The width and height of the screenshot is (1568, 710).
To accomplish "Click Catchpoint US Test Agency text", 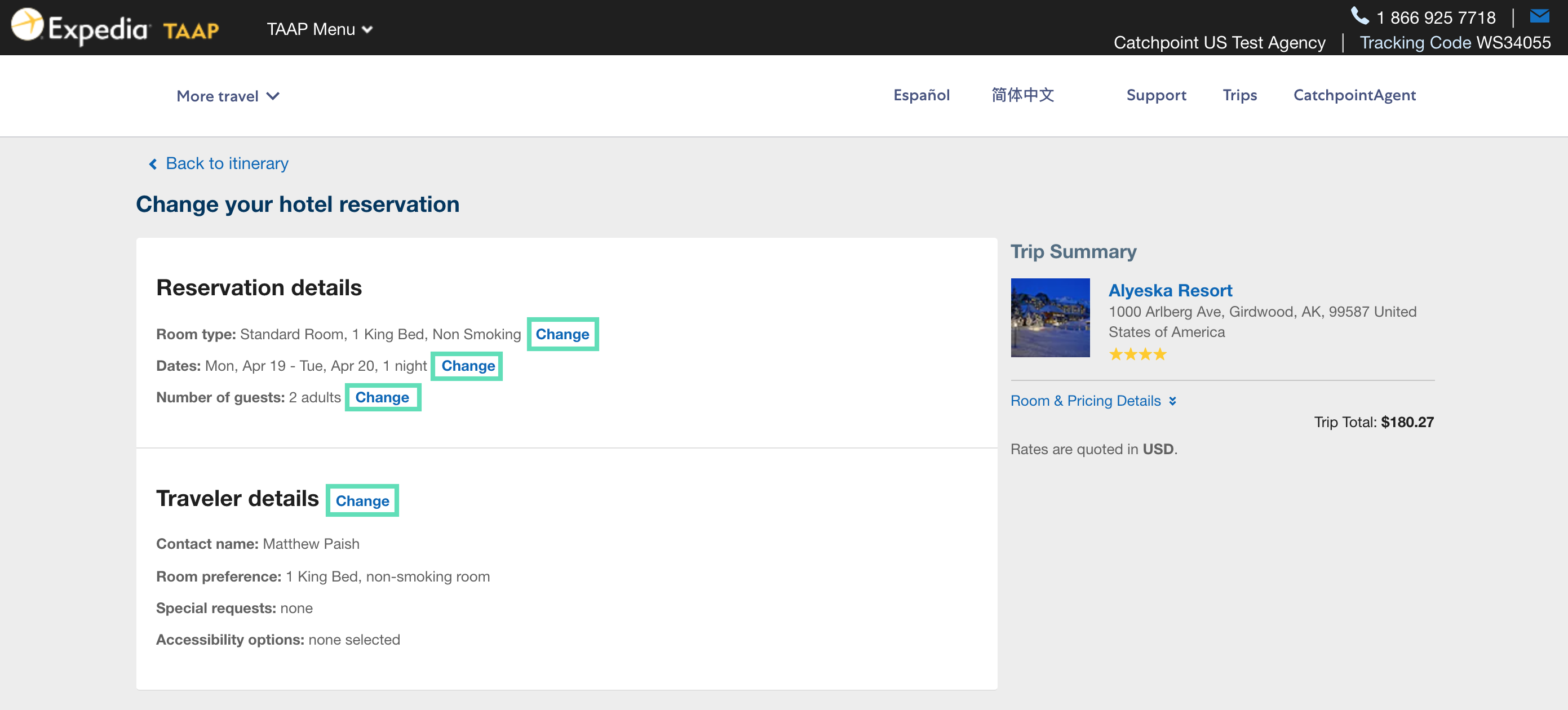I will 1219,43.
